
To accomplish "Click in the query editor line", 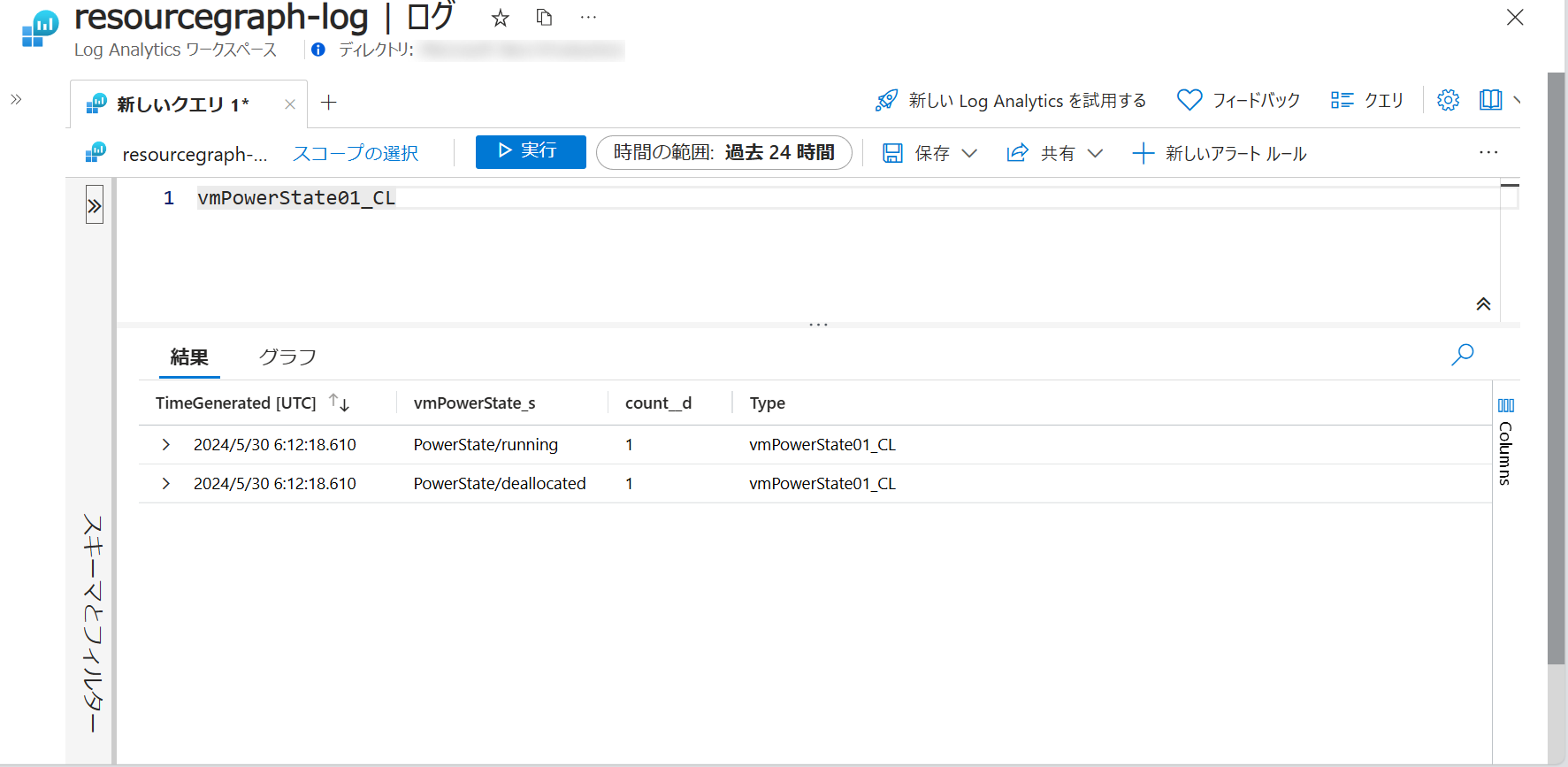I will coord(708,198).
